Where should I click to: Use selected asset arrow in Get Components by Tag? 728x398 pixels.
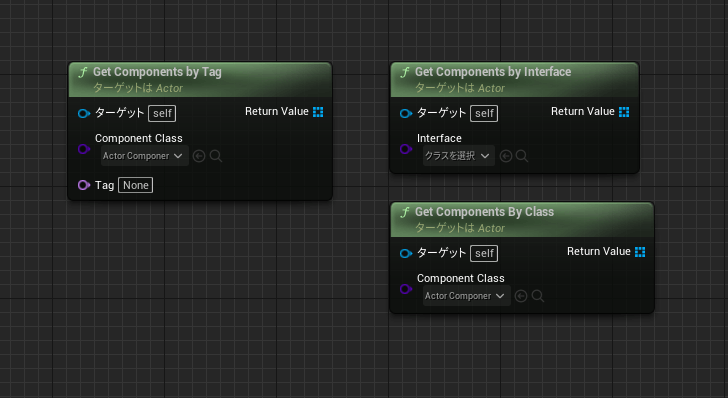(x=199, y=156)
